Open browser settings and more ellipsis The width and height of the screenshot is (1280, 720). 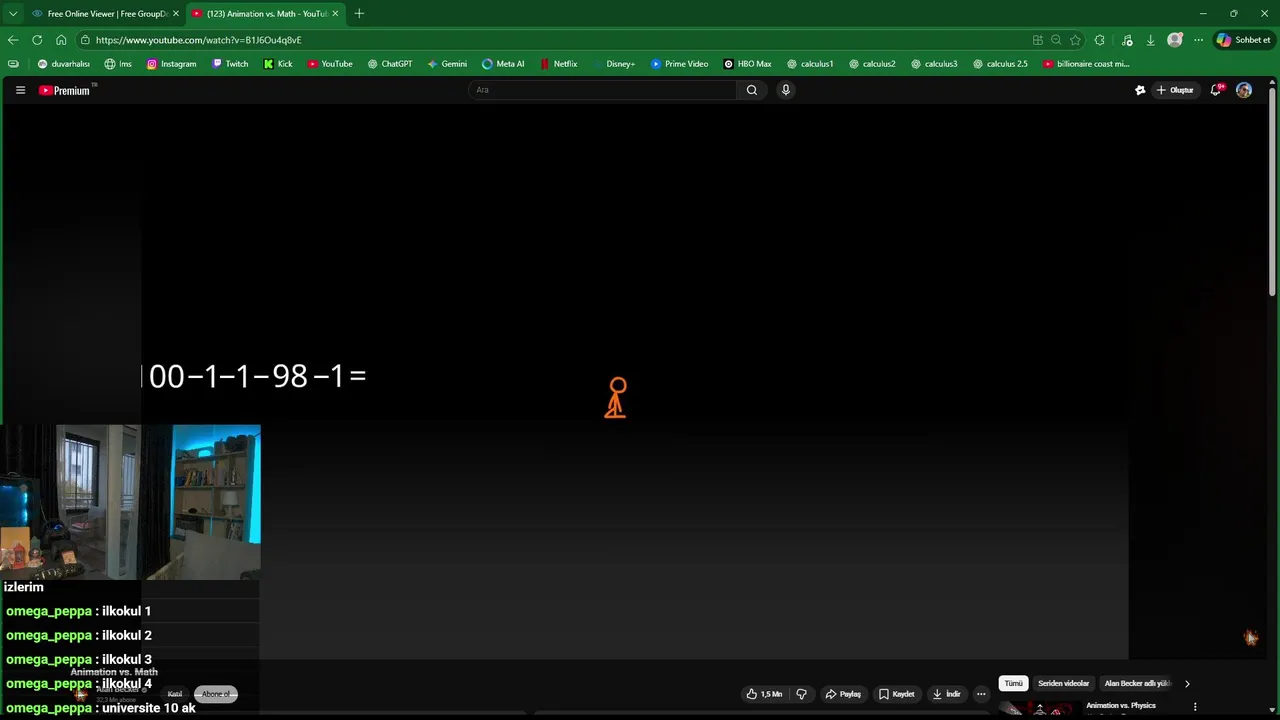point(1198,40)
